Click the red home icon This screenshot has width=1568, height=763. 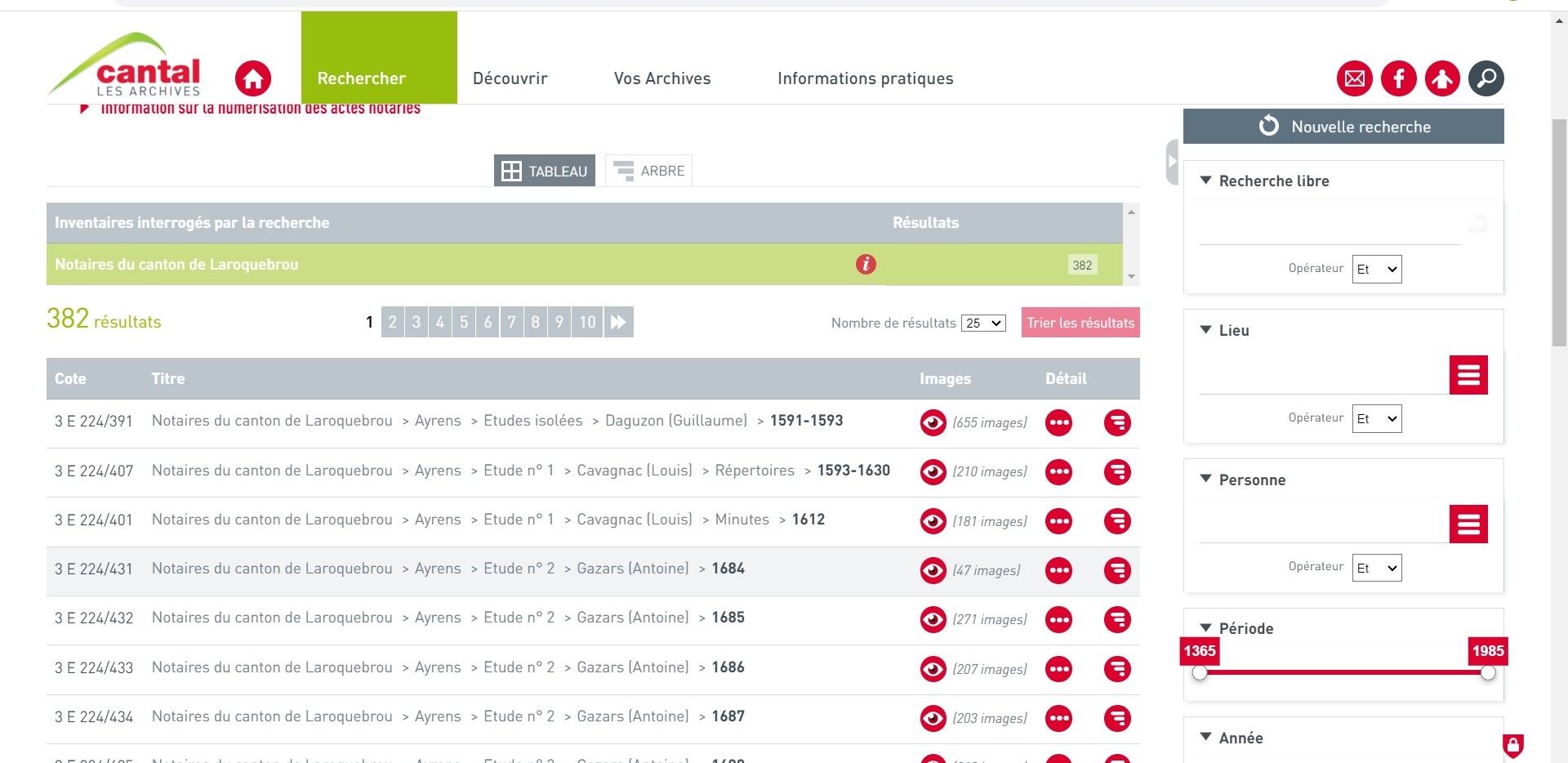point(253,79)
